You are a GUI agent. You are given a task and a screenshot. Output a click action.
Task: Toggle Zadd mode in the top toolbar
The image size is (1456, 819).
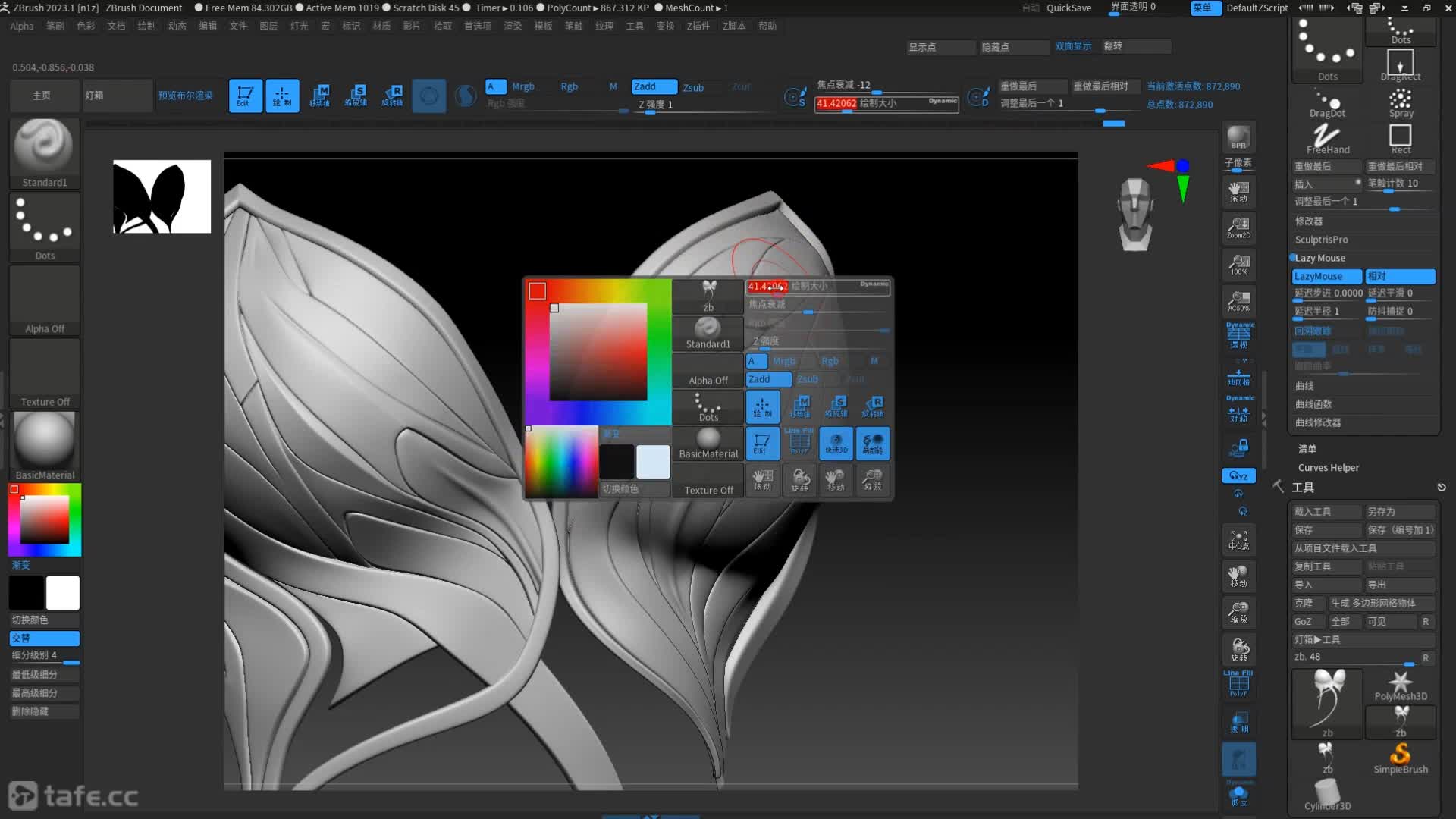[x=654, y=86]
